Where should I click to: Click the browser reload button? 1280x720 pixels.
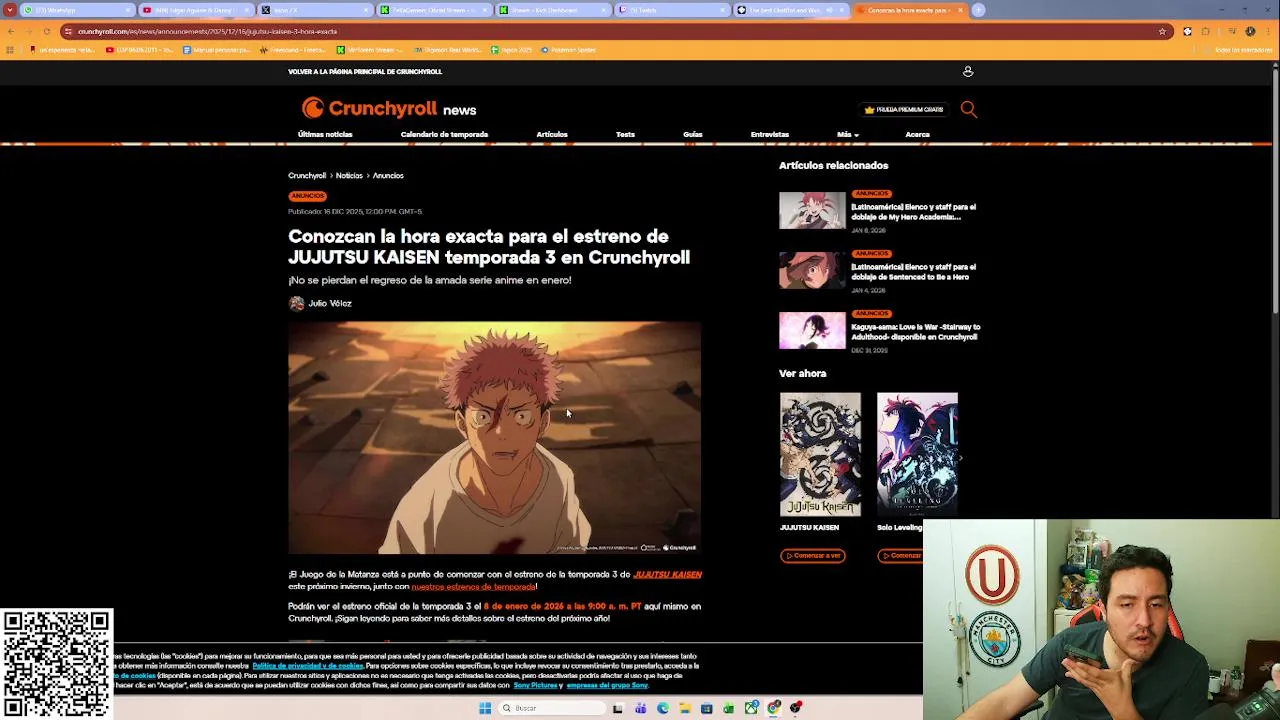tap(46, 31)
